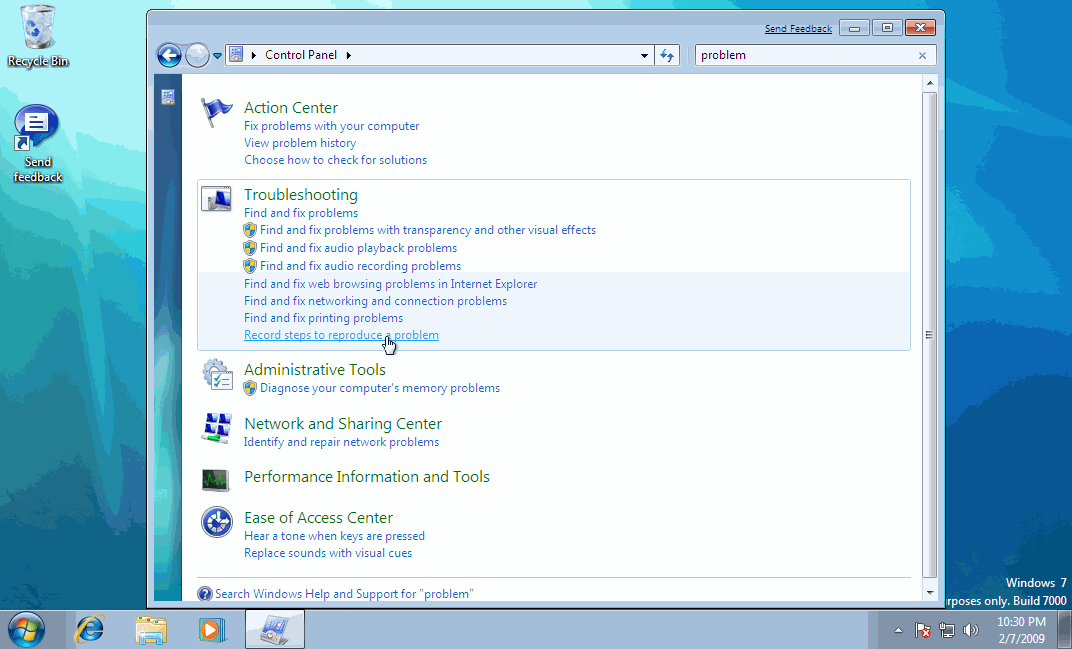Viewport: 1072px width, 649px height.
Task: Click Replace sounds with visual cues
Action: tap(328, 553)
